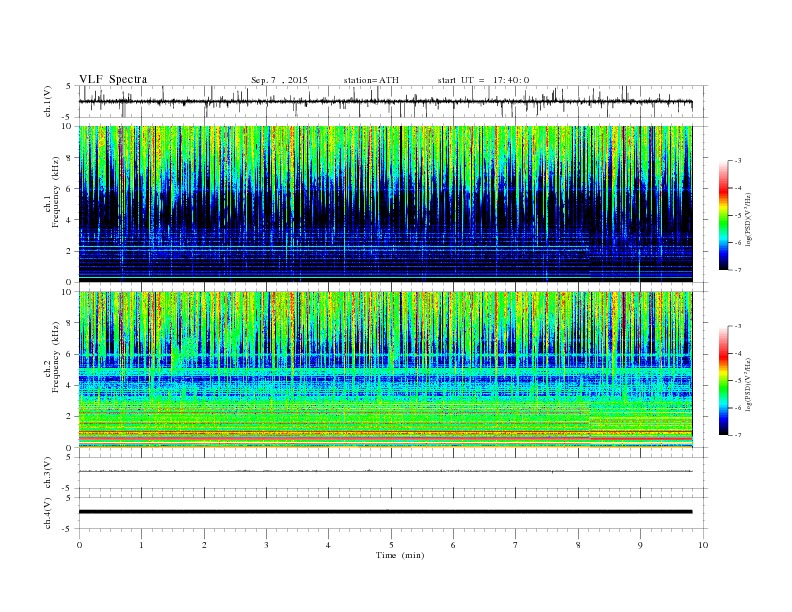Click the time axis tick label "7"
This screenshot has height=612, width=792.
[515, 545]
